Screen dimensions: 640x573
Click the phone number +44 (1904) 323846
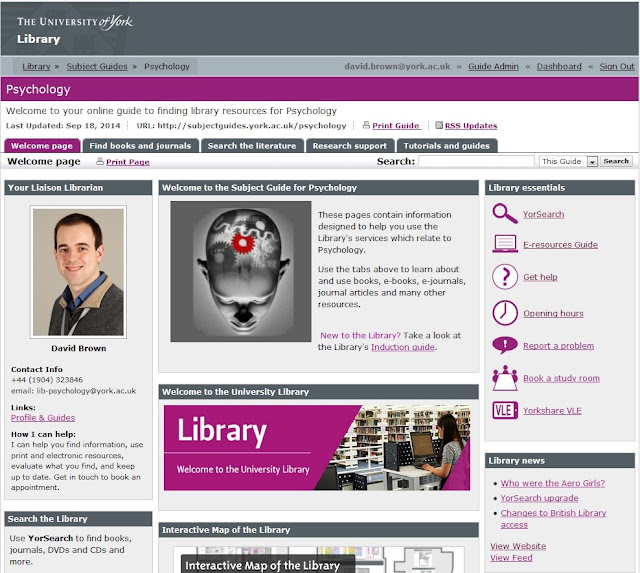[x=47, y=380]
